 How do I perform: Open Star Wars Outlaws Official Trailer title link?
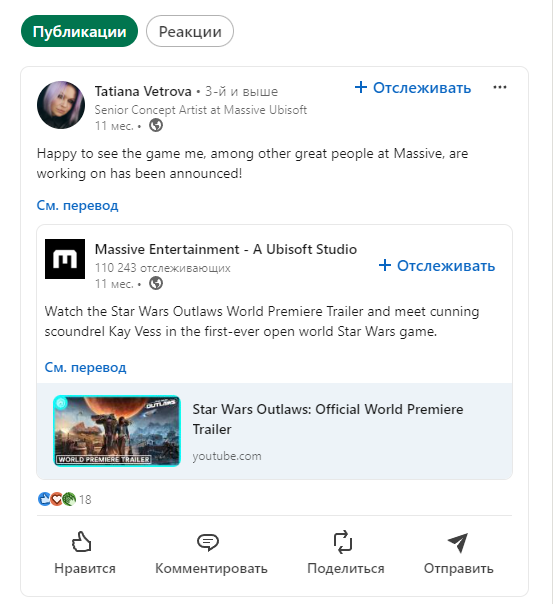pos(328,419)
